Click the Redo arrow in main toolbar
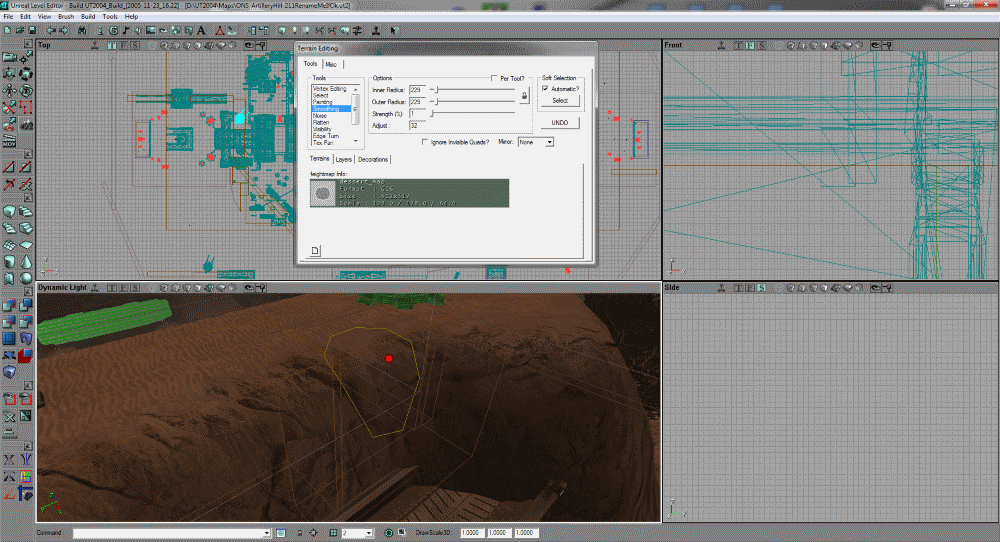Image resolution: width=1000 pixels, height=542 pixels. click(x=62, y=31)
